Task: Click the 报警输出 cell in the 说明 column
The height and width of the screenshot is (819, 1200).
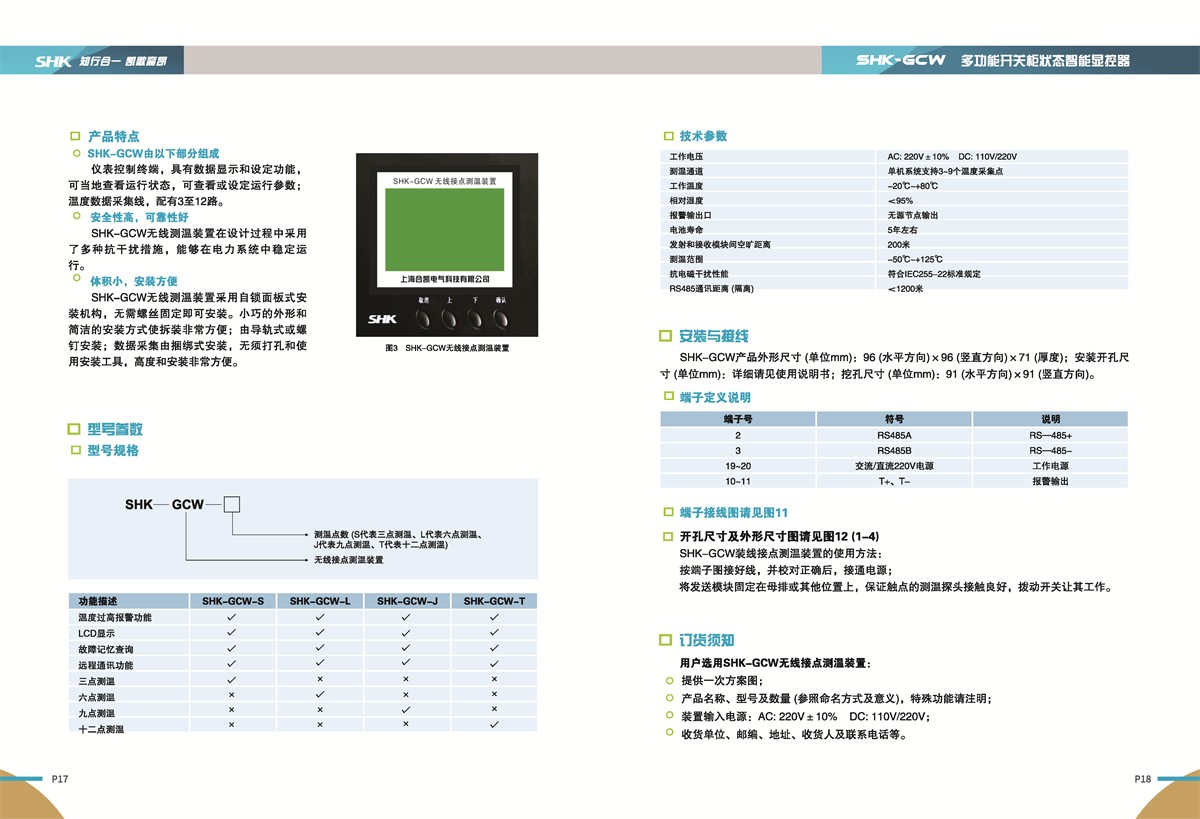Action: 1051,481
